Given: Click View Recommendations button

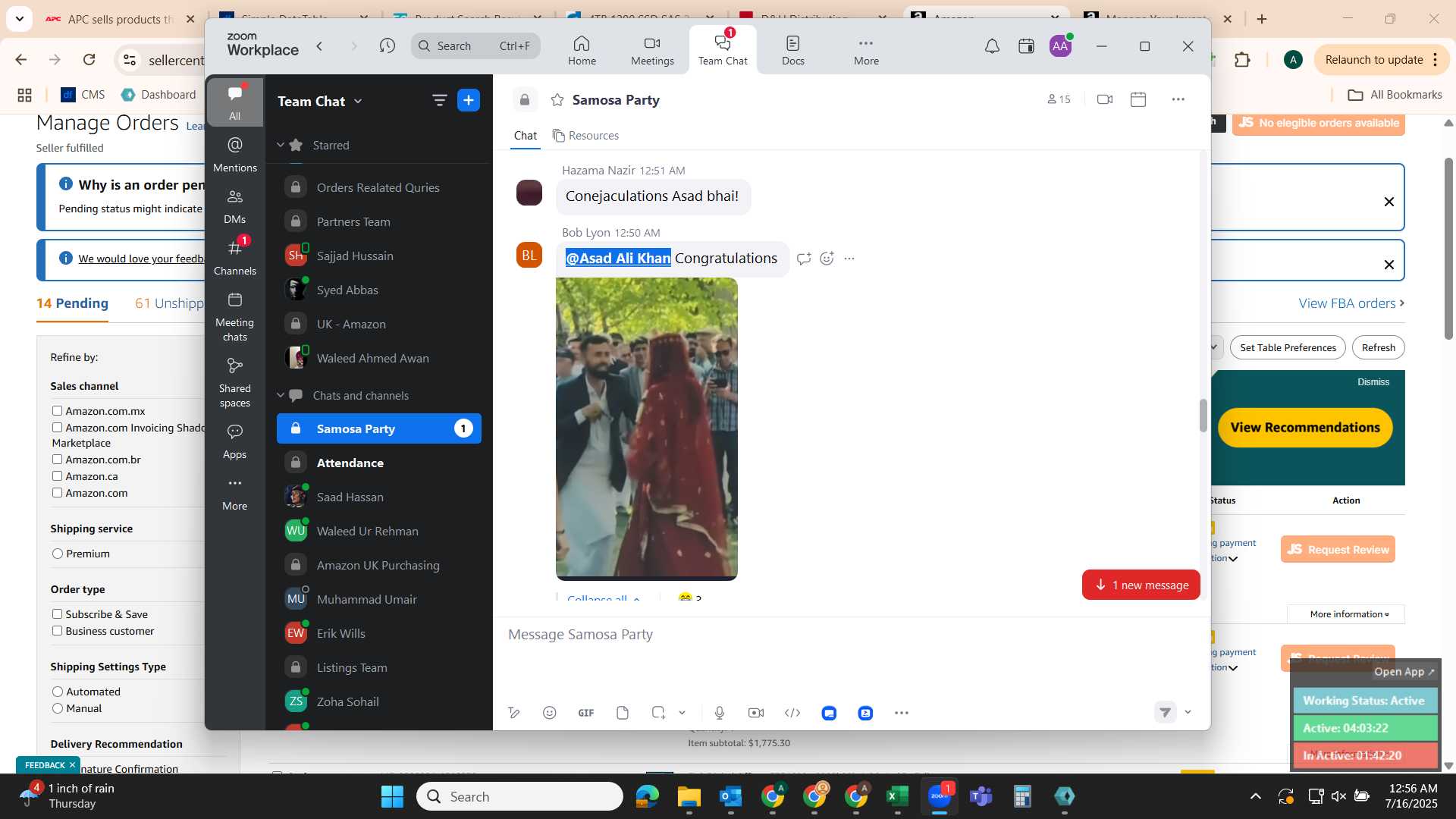Looking at the screenshot, I should 1305,428.
